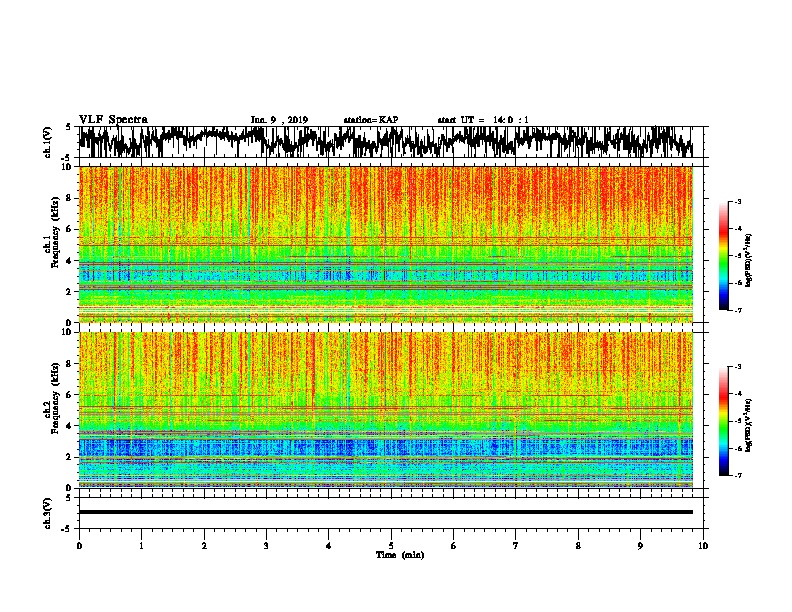Click the ch.2 colorbar log(PSD) label
Image resolution: width=792 pixels, height=612 pixels.
[749, 425]
